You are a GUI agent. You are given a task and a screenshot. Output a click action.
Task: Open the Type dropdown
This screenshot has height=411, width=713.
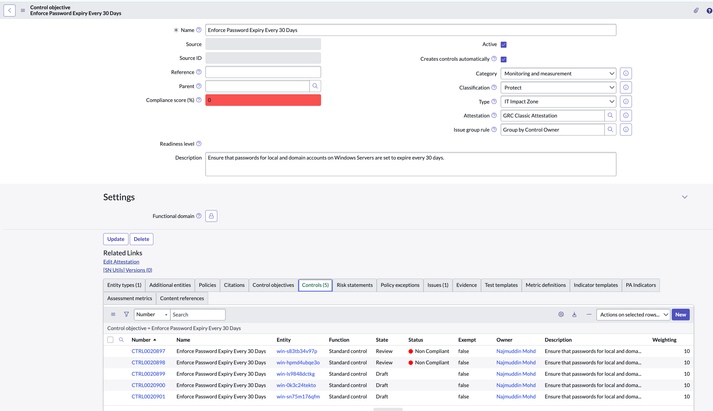coord(558,101)
